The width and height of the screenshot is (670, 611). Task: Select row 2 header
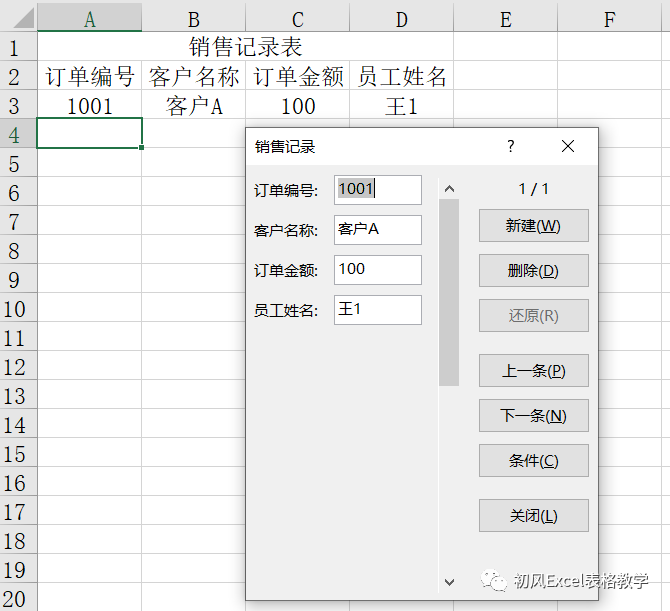(18, 76)
